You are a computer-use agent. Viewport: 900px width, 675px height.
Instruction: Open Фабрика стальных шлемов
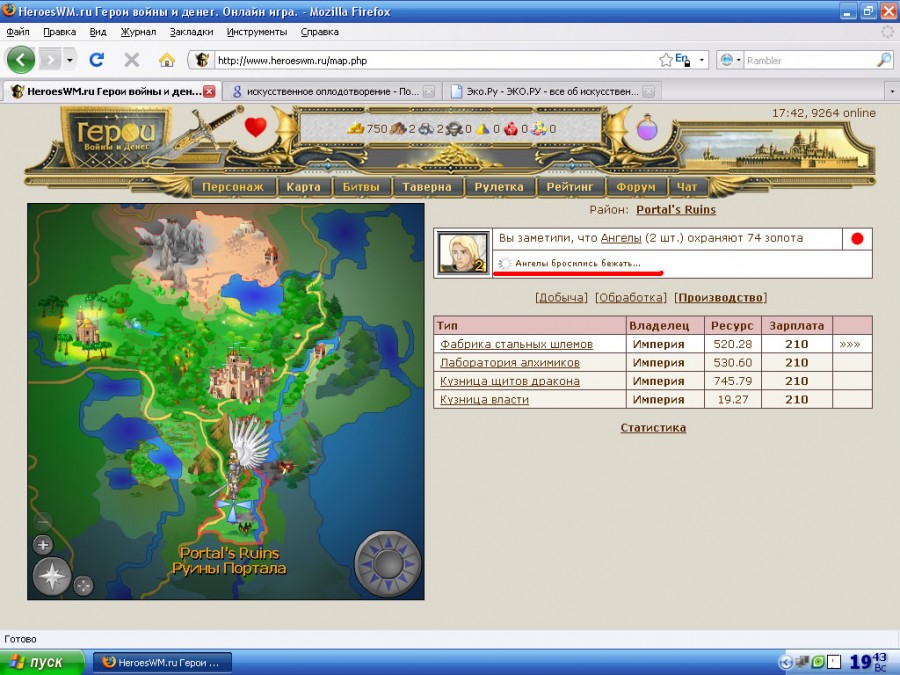click(x=517, y=344)
